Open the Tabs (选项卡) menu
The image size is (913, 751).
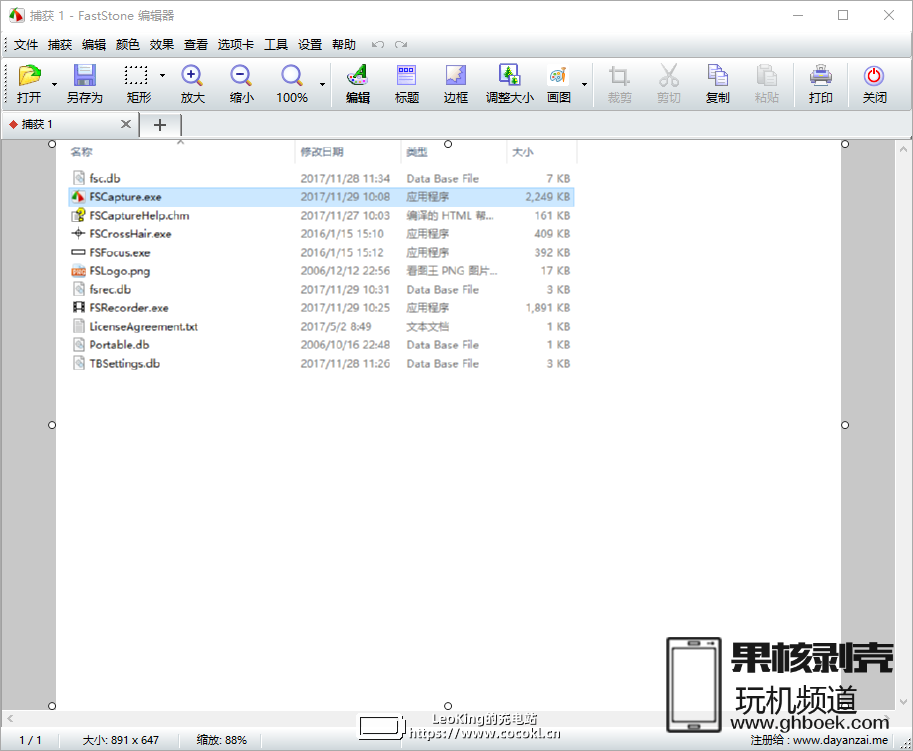pyautogui.click(x=236, y=45)
